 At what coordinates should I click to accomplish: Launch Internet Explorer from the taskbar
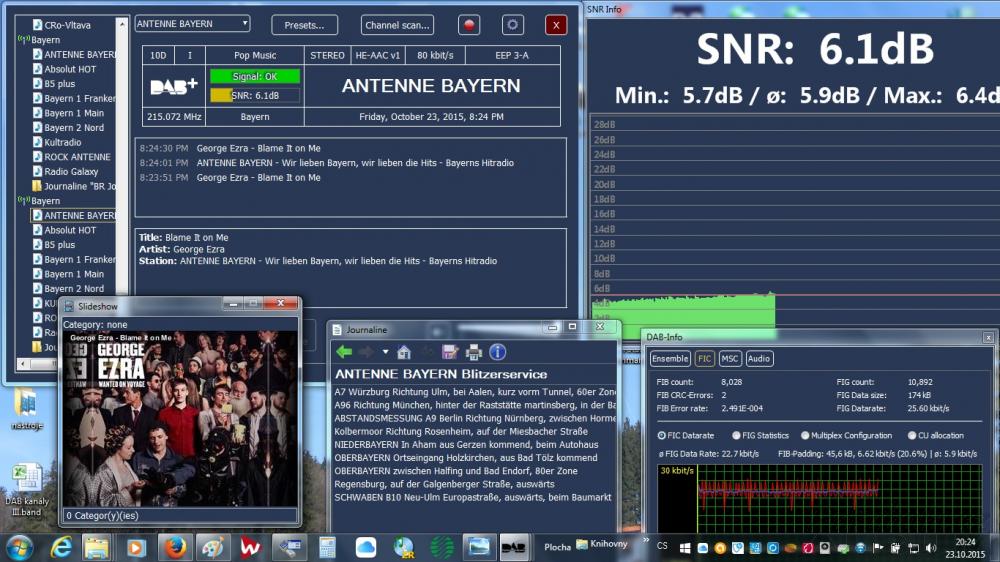tap(61, 547)
